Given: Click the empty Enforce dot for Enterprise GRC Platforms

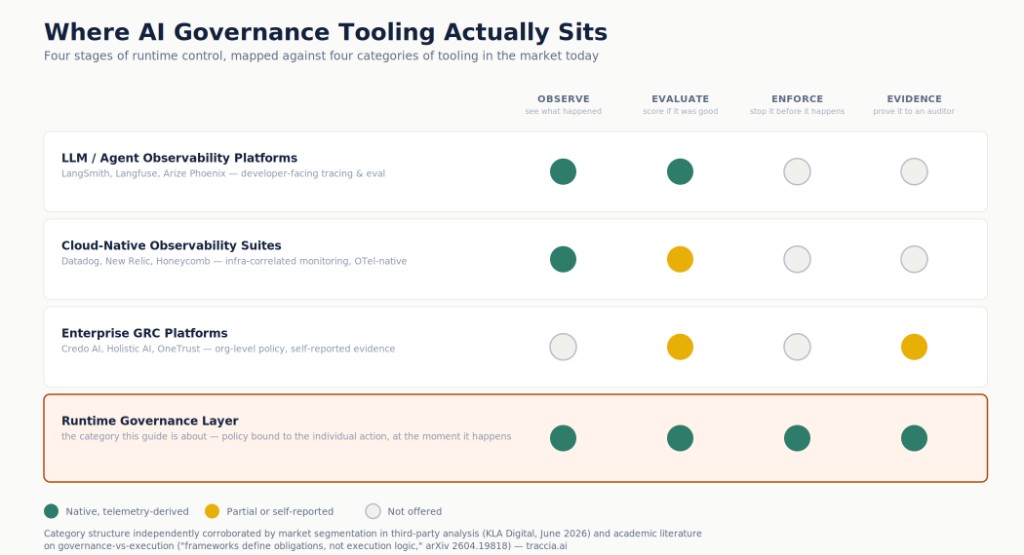Looking at the screenshot, I should pos(797,347).
